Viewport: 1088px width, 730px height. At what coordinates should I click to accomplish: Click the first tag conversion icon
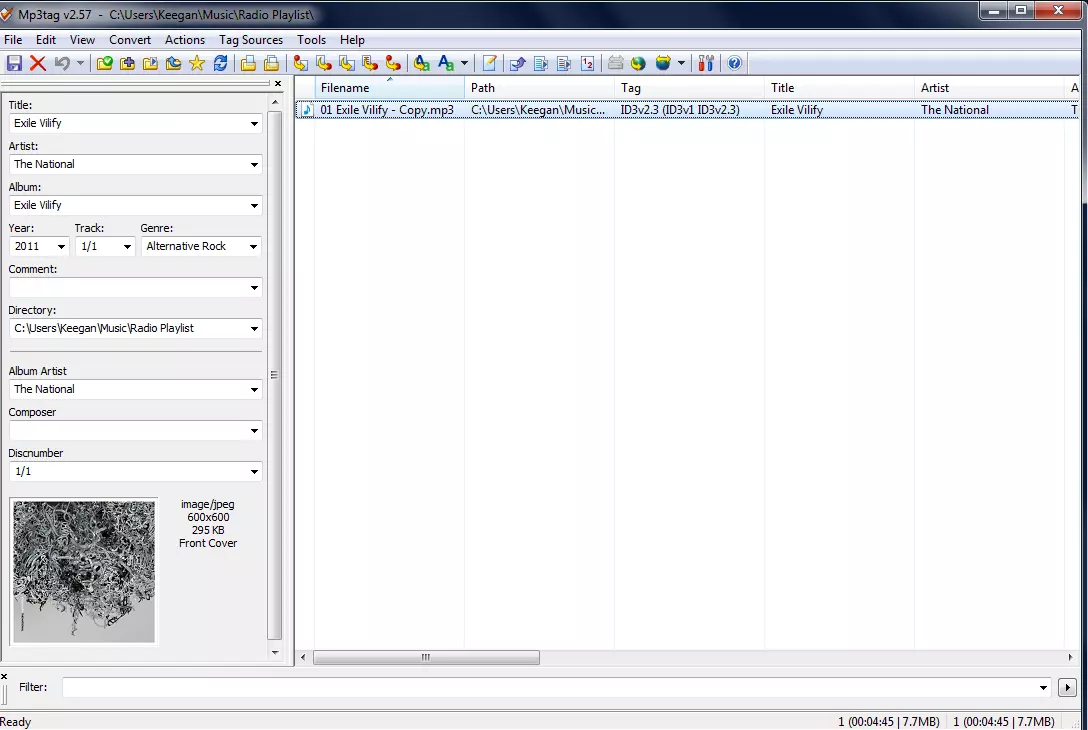300,63
